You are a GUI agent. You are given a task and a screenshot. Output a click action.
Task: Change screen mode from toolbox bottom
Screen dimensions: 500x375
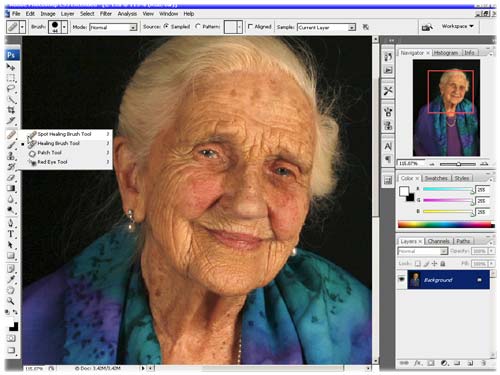click(x=11, y=350)
